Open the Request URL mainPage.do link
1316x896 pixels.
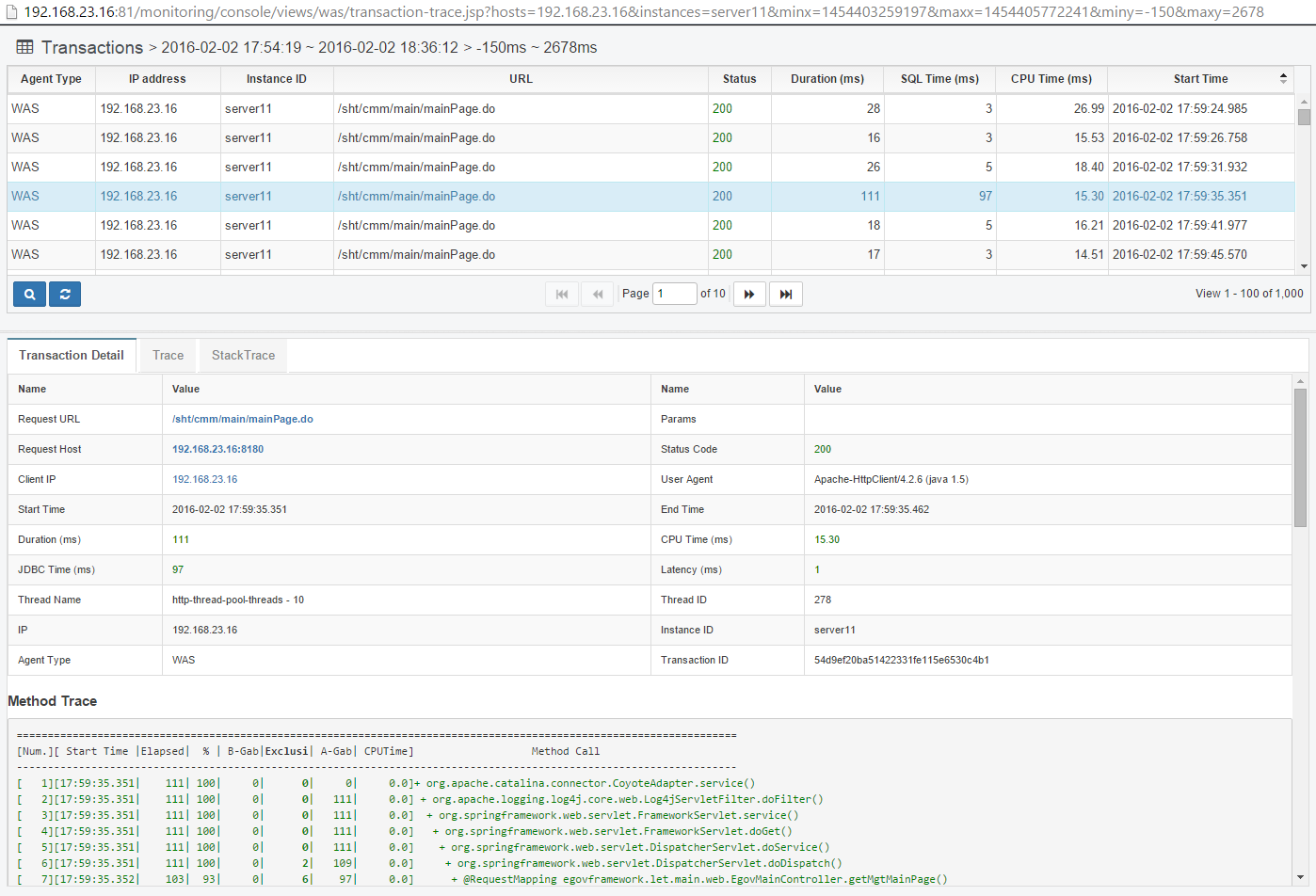tap(242, 419)
